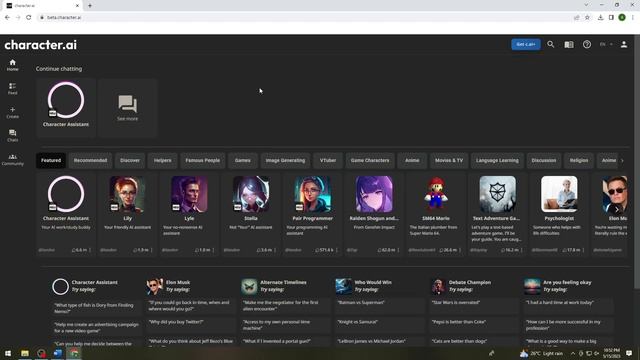
Task: Open the EN language dropdown
Action: pos(606,44)
